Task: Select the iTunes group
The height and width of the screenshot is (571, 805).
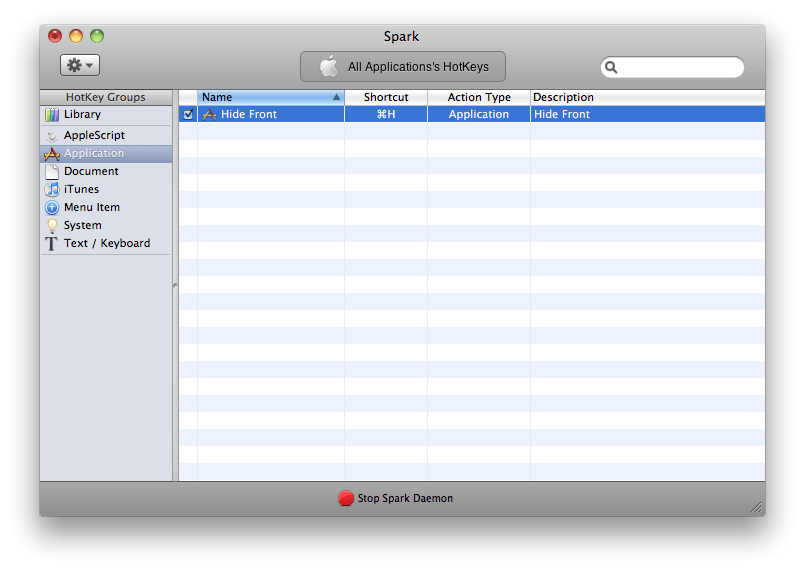Action: point(106,189)
